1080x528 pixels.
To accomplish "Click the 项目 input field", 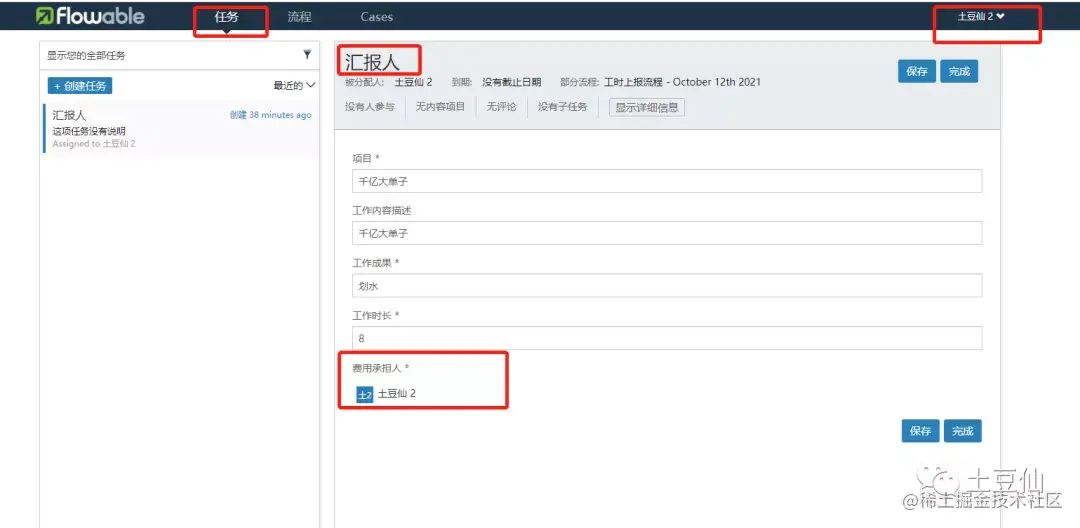I will (x=667, y=181).
